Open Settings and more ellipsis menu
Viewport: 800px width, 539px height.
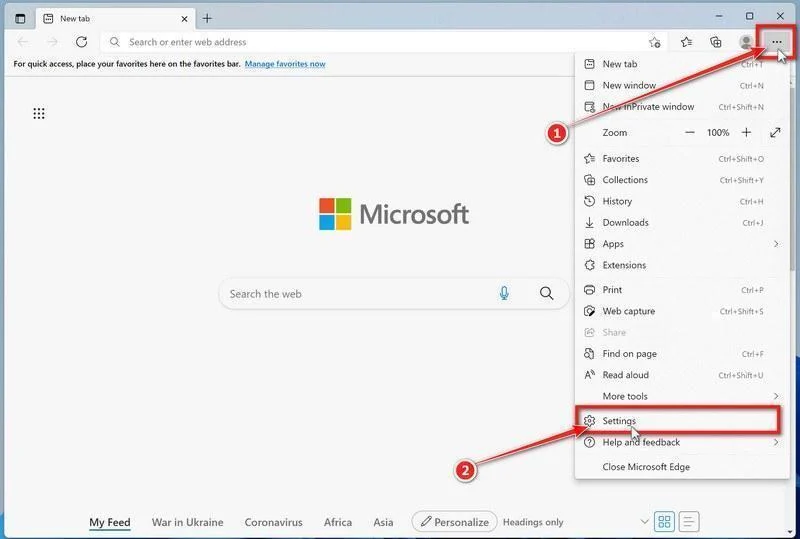click(x=776, y=42)
